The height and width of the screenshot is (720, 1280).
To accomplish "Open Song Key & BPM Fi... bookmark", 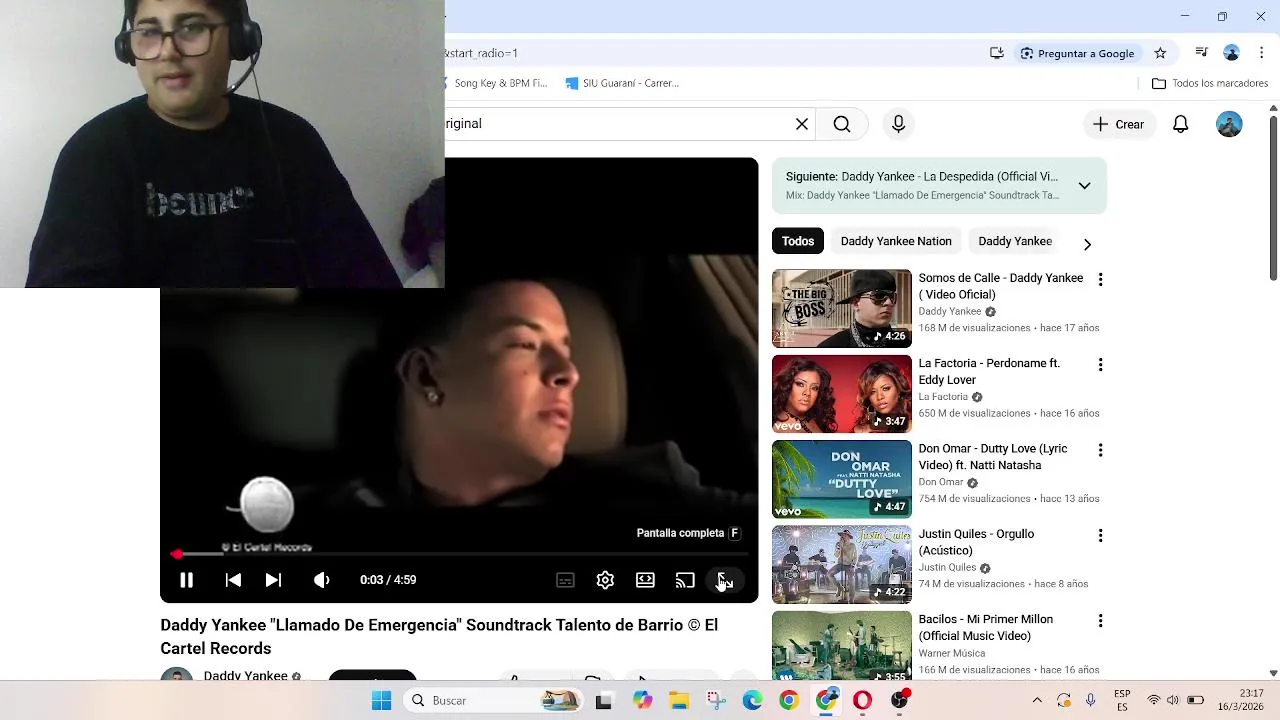I will coord(496,83).
